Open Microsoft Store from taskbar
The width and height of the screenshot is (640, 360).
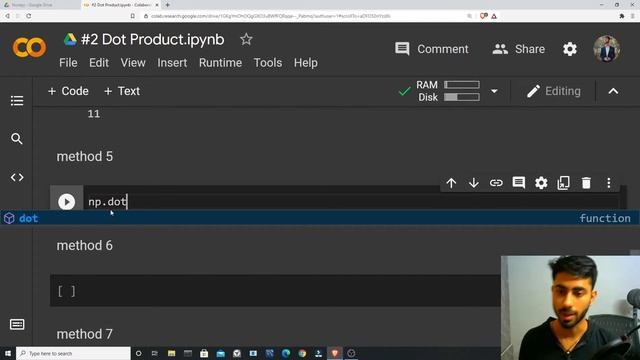[x=204, y=353]
